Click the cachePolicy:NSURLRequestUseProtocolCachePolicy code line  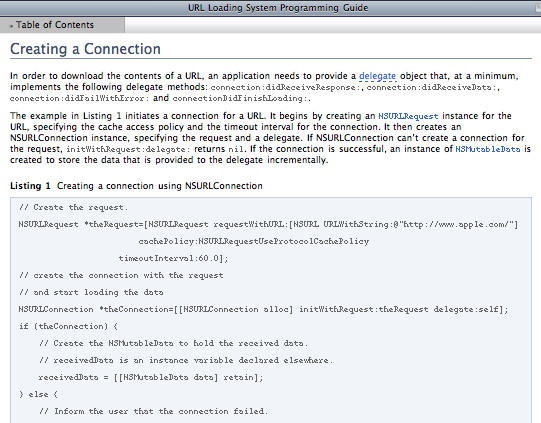click(254, 242)
